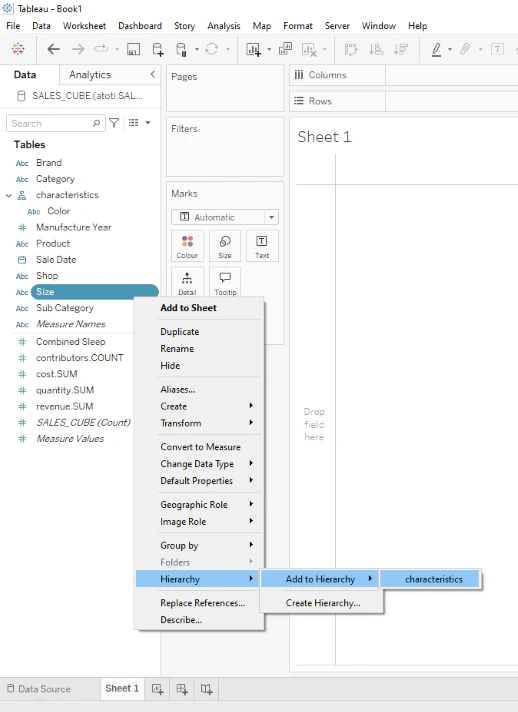This screenshot has height=712, width=518.
Task: Click the Clear Sheet toolbar icon
Action: pos(309,49)
